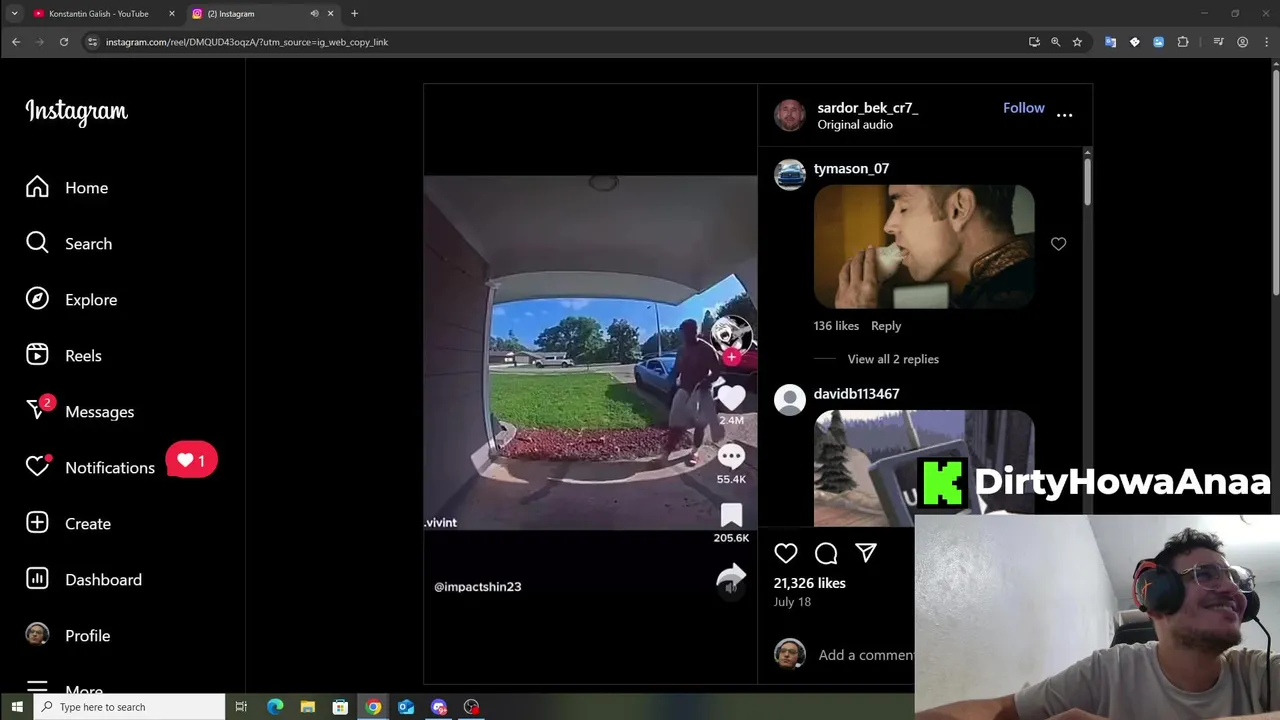
Task: Bookmark this page with star
Action: click(1077, 42)
